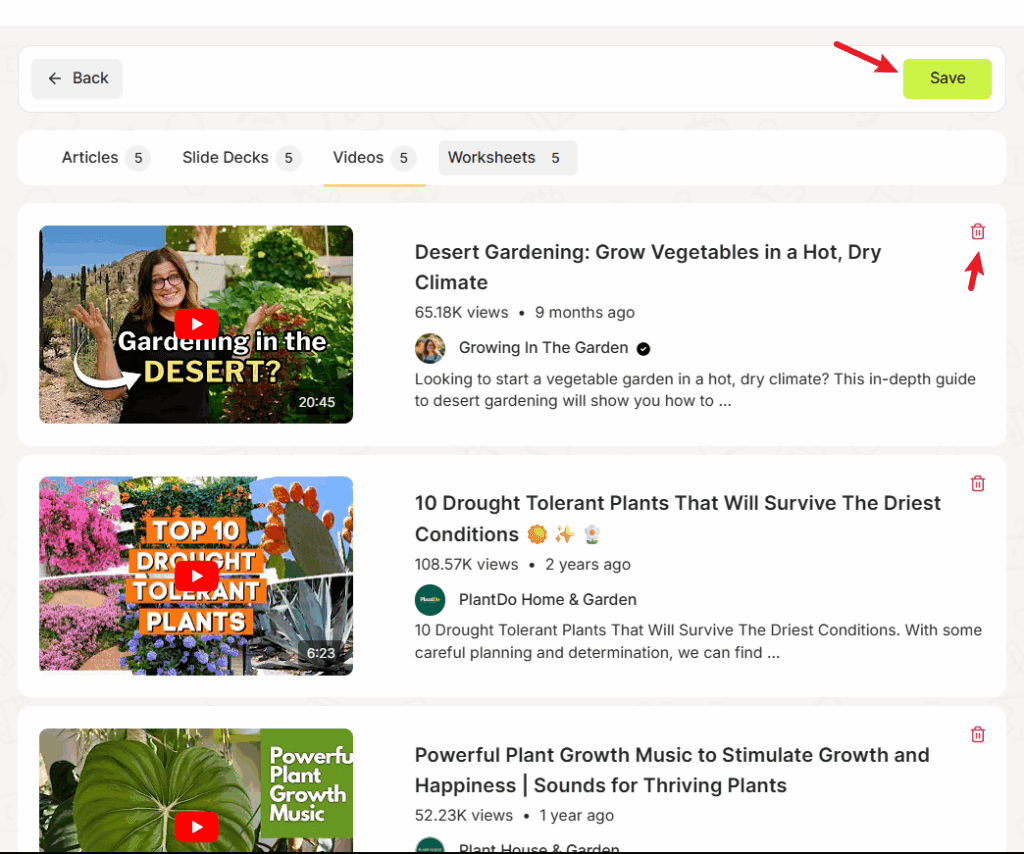Switch to the Slide Decks tab
Image resolution: width=1024 pixels, height=854 pixels.
(x=241, y=158)
